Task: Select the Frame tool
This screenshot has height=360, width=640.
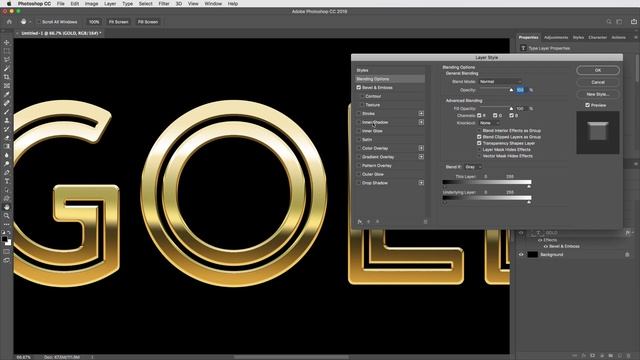Action: (7, 86)
